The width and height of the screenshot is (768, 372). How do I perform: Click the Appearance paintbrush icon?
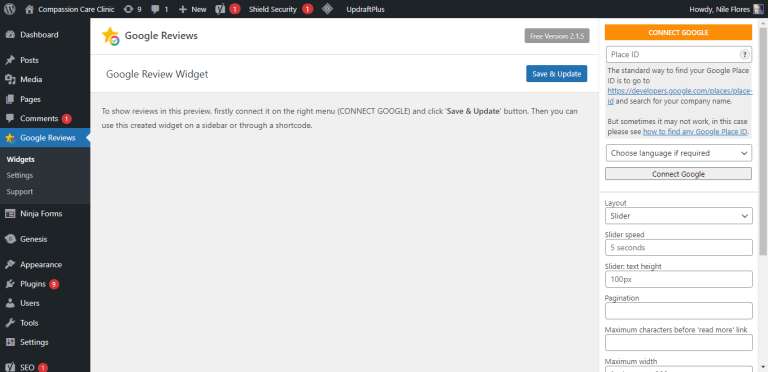pyautogui.click(x=10, y=264)
